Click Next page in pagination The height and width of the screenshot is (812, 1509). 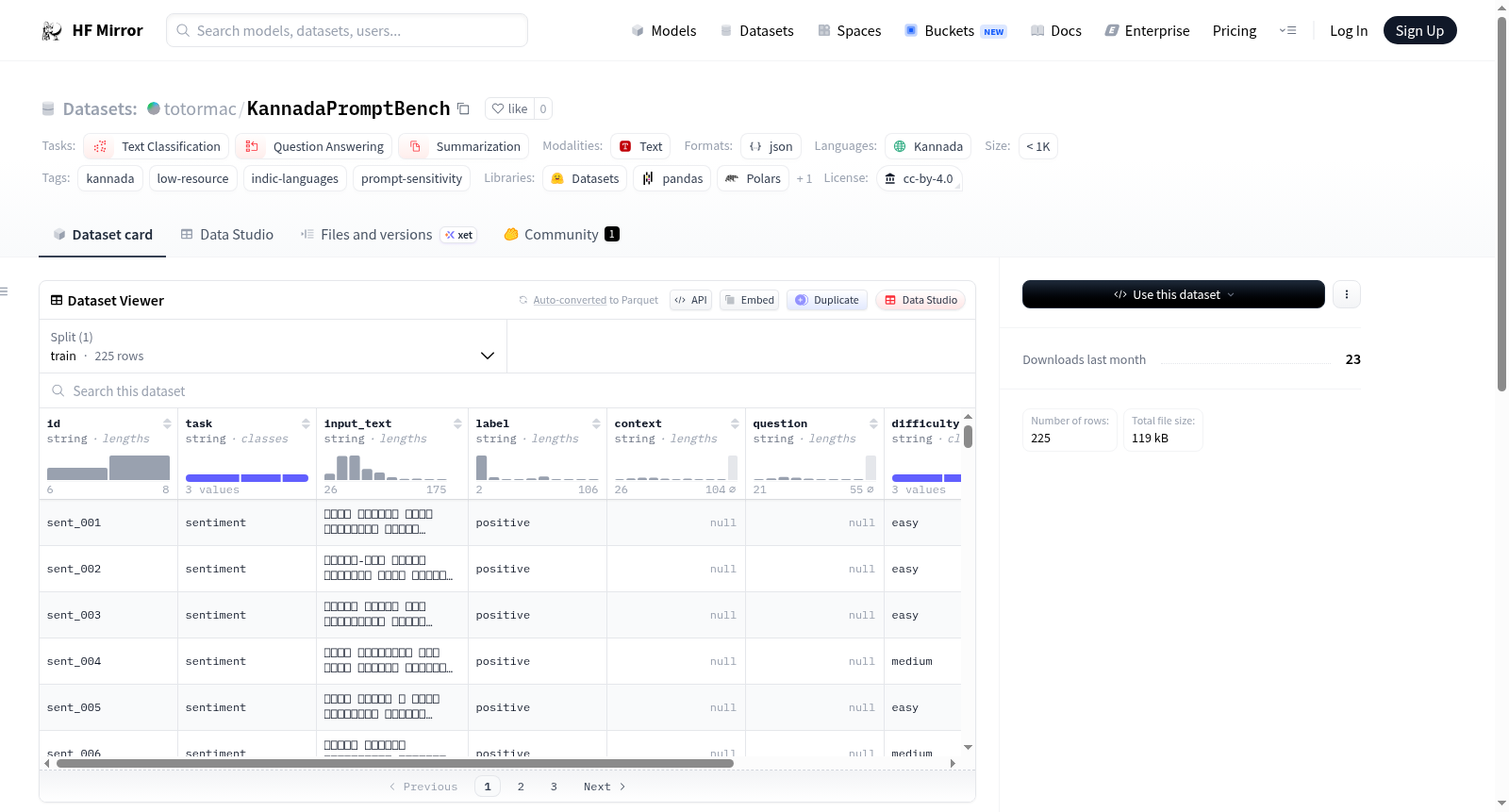[x=605, y=787]
